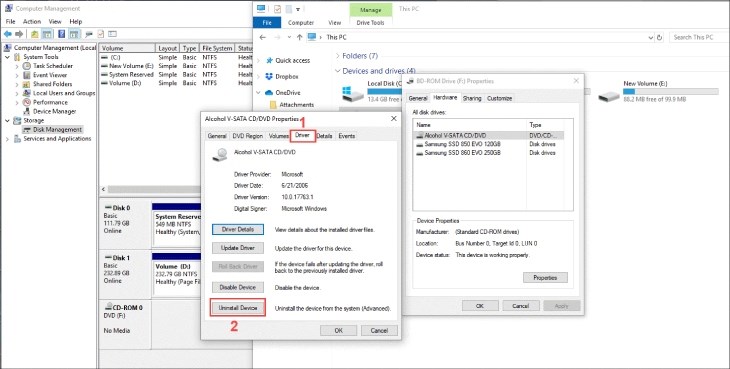
Task: Click the Volume column header
Action: click(x=127, y=48)
